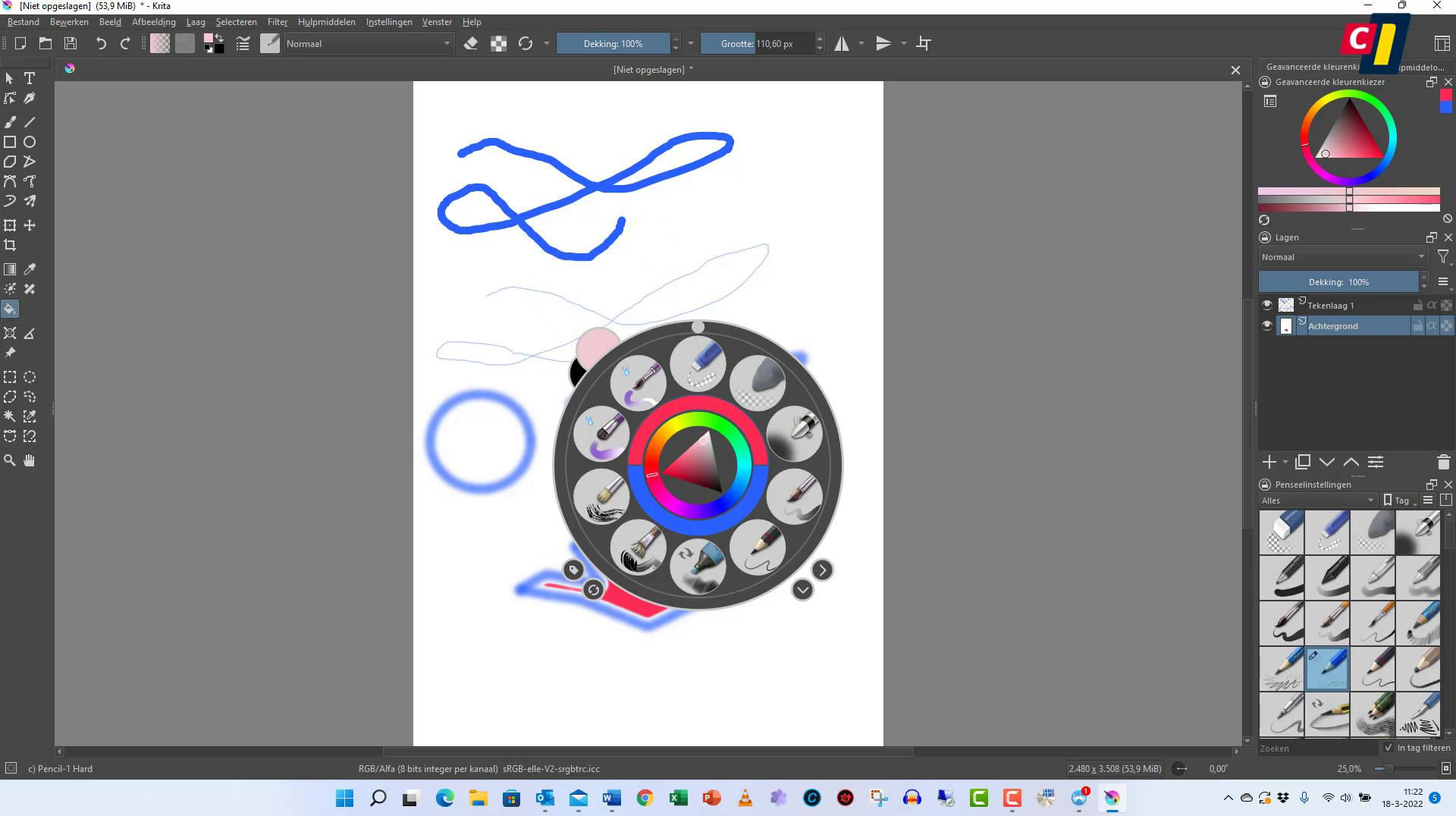The height and width of the screenshot is (816, 1456).
Task: Hide the Achtergrond layer
Action: pos(1266,325)
